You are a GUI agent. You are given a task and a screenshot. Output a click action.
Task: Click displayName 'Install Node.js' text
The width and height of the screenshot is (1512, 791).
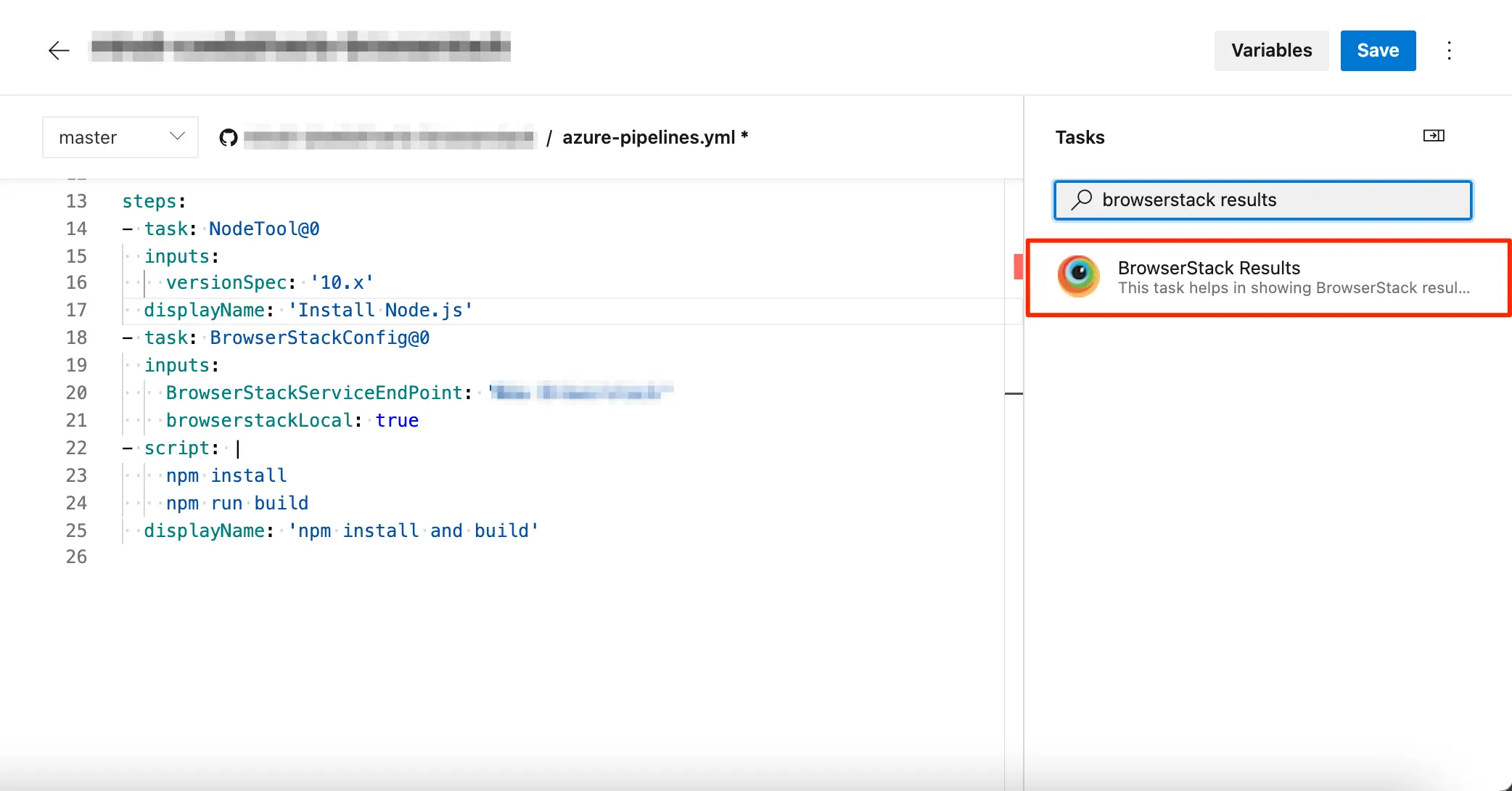click(380, 310)
